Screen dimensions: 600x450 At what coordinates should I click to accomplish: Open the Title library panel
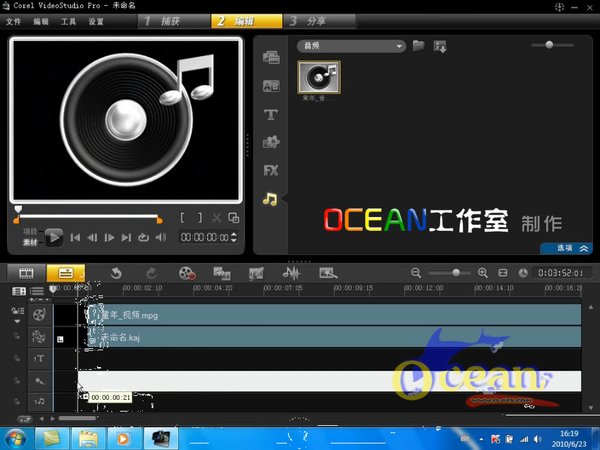pyautogui.click(x=270, y=115)
